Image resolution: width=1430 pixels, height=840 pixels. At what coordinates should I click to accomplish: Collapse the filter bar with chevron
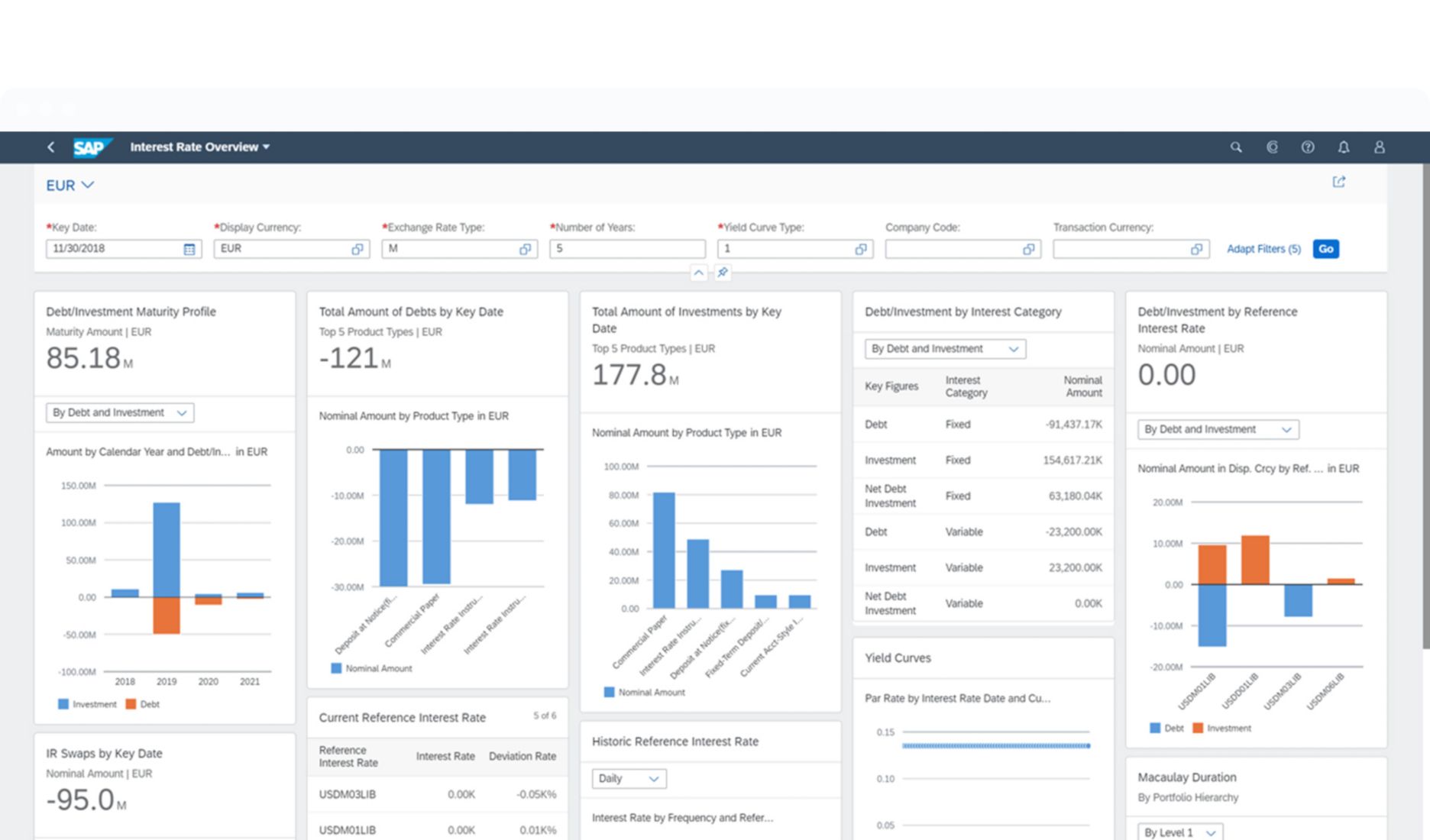coord(698,273)
